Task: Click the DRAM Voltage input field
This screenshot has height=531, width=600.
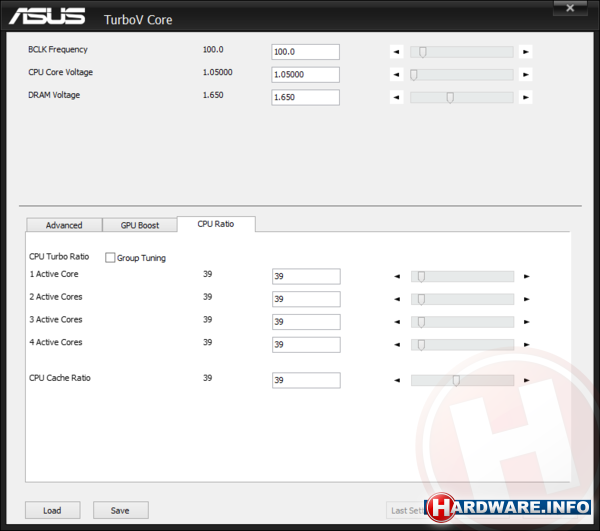Action: click(305, 97)
